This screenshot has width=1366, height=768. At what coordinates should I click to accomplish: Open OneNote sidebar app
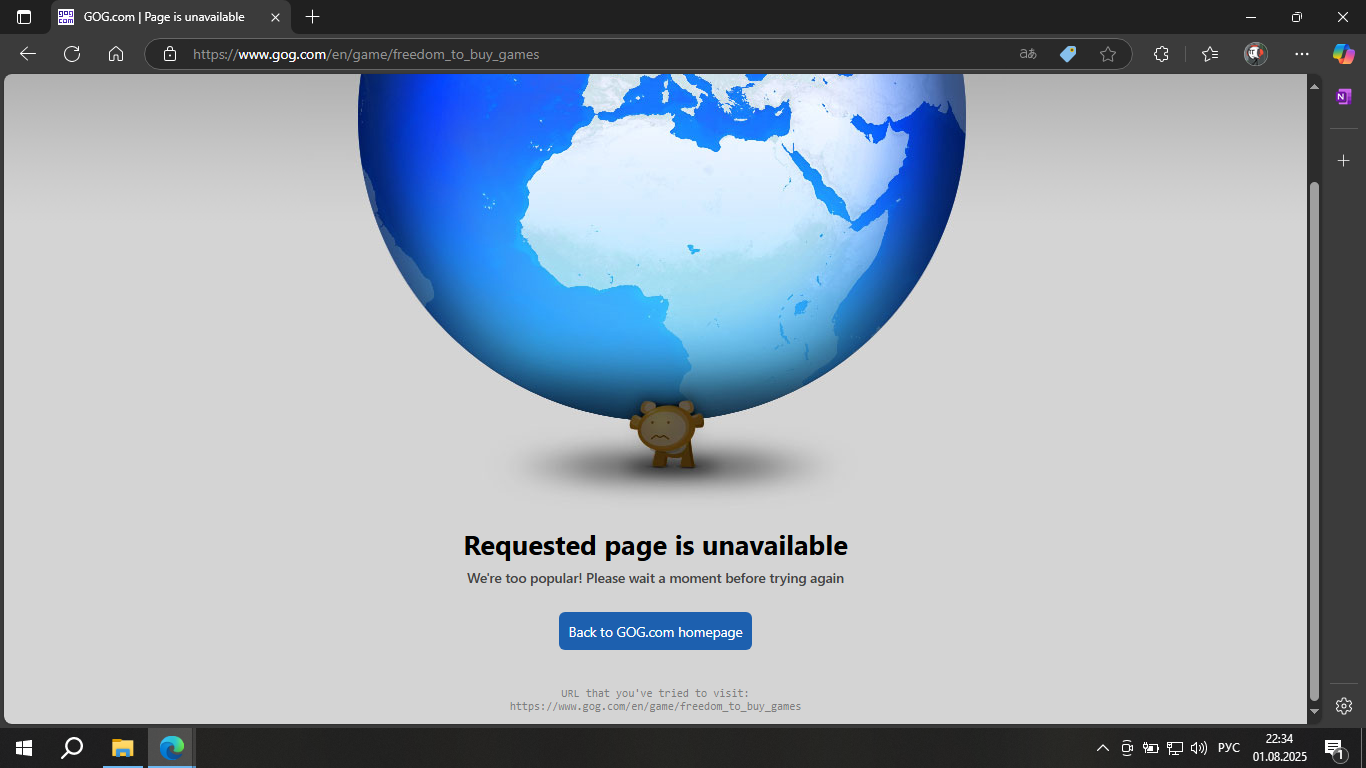coord(1344,96)
